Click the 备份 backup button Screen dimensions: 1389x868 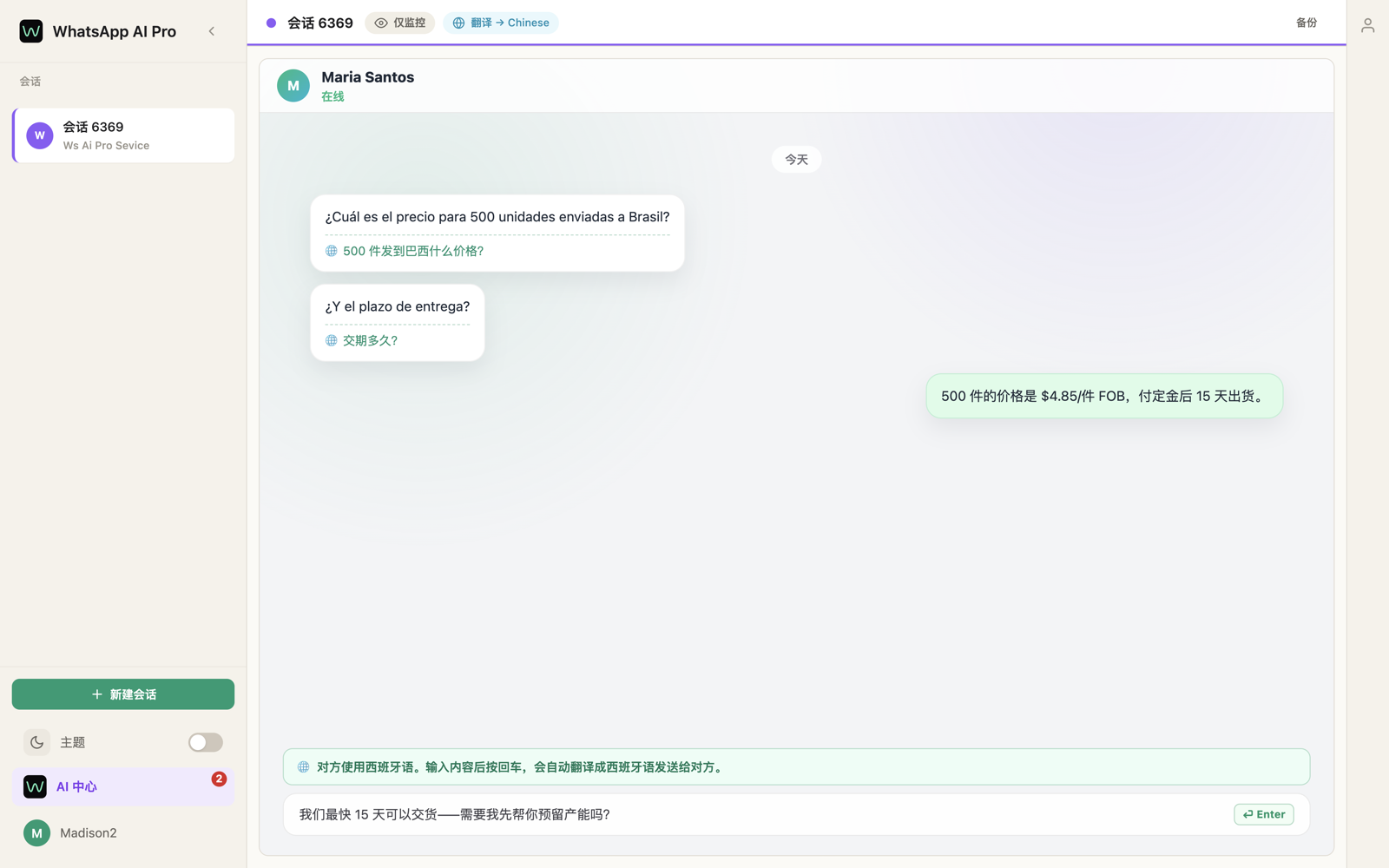[x=1307, y=23]
